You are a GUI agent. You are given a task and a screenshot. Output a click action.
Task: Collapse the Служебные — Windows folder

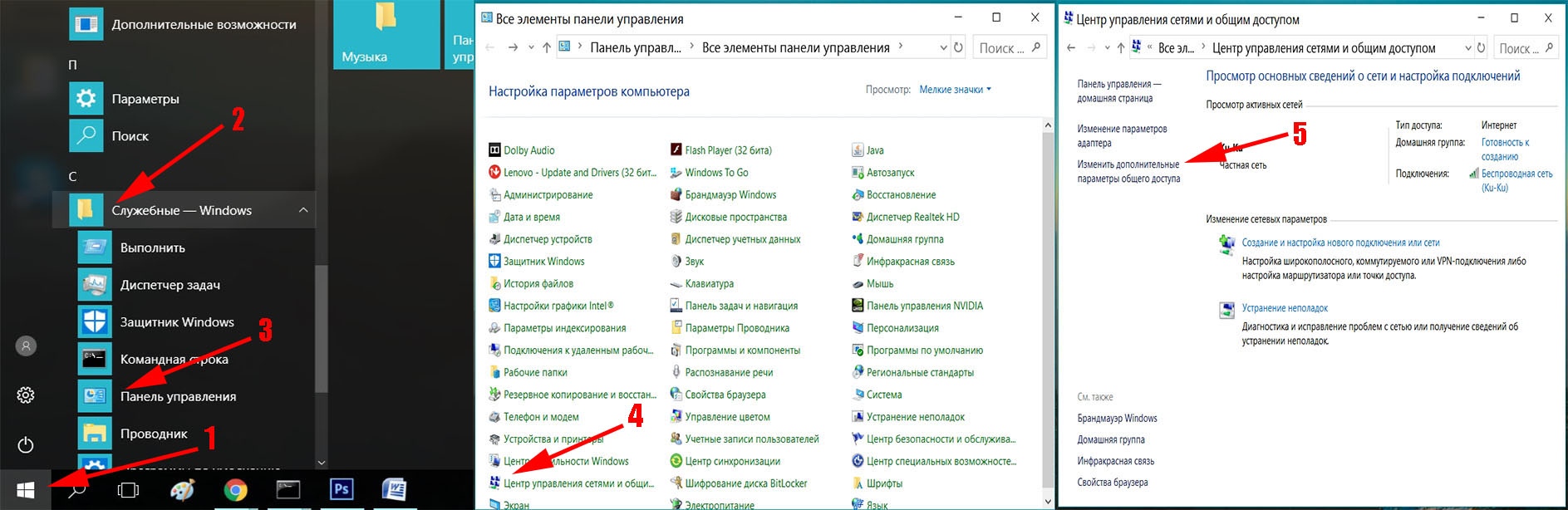[303, 211]
